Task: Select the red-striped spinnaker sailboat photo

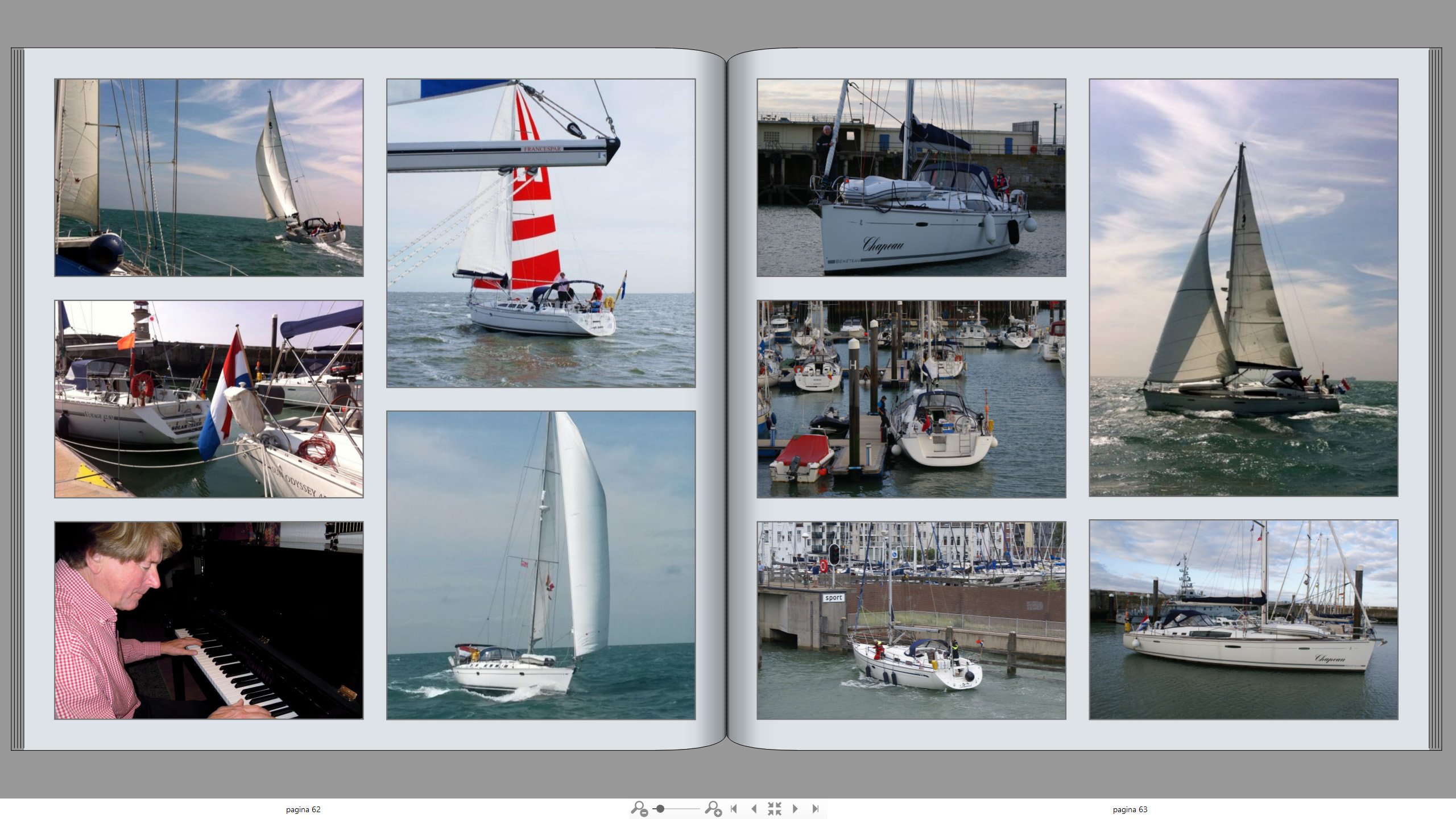Action: [540, 233]
